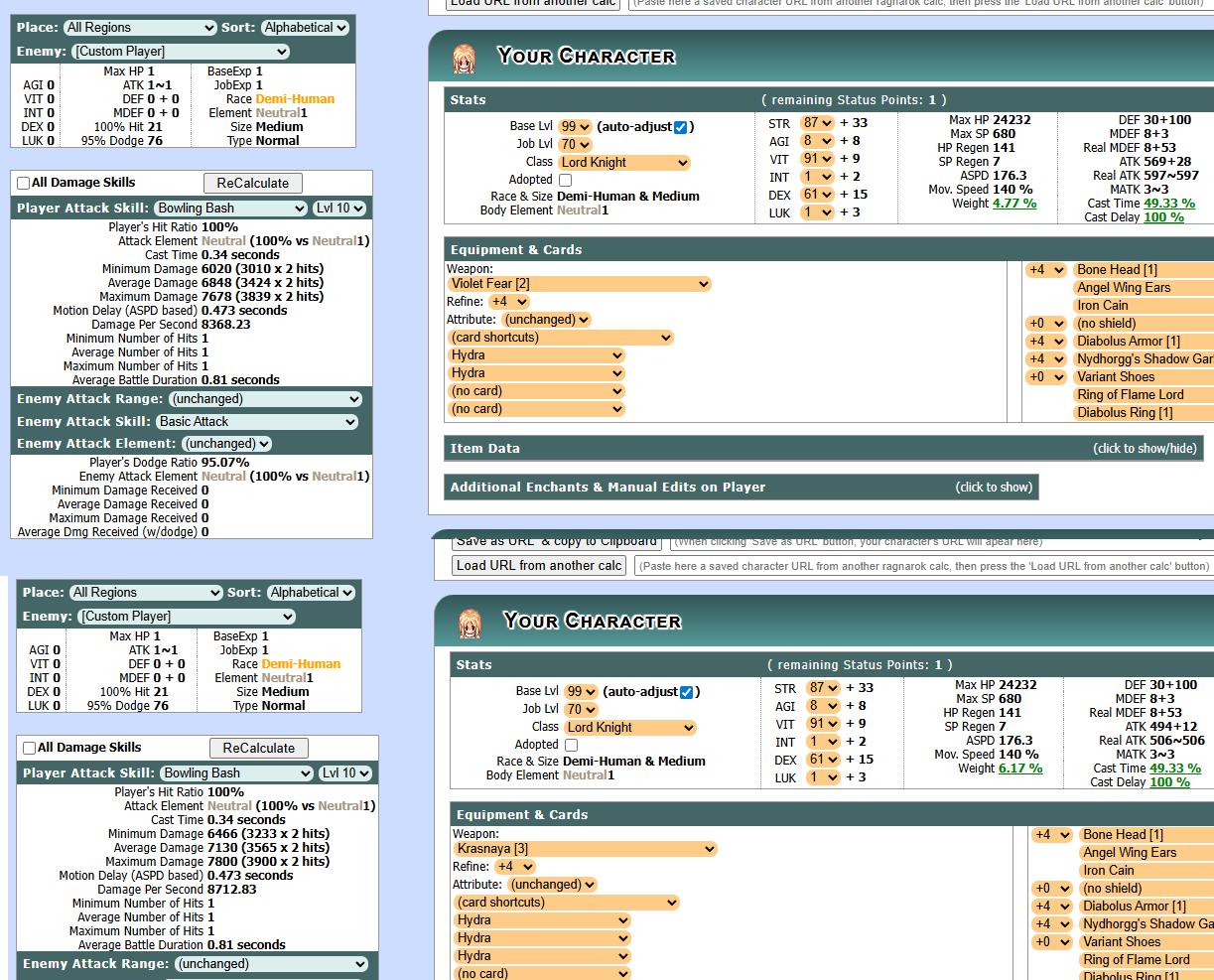Tick All Damage Skills checkbox in the upper calculator
Image resolution: width=1214 pixels, height=980 pixels.
pyautogui.click(x=24, y=183)
